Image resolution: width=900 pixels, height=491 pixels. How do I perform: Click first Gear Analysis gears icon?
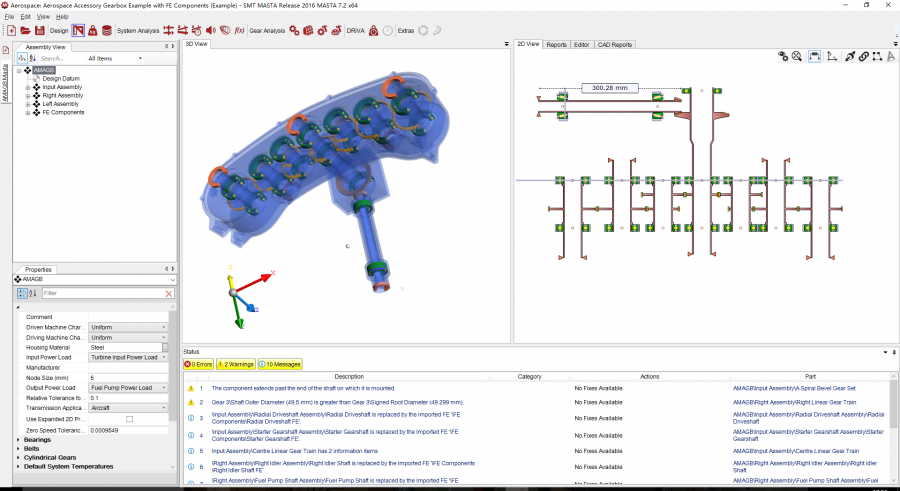click(x=294, y=30)
